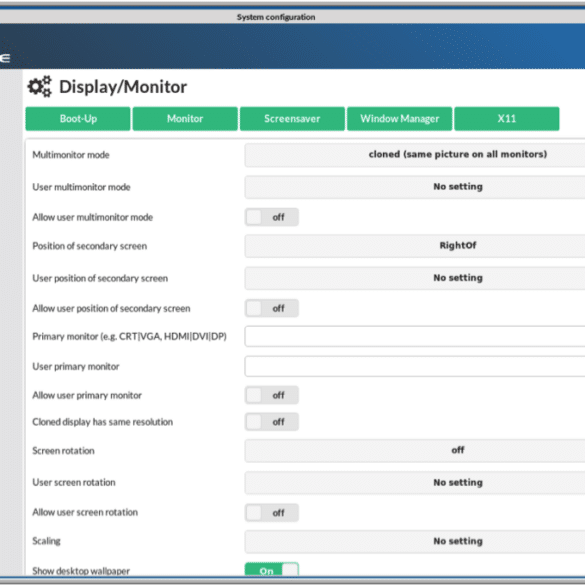Focus the User primary monitor field

click(415, 366)
